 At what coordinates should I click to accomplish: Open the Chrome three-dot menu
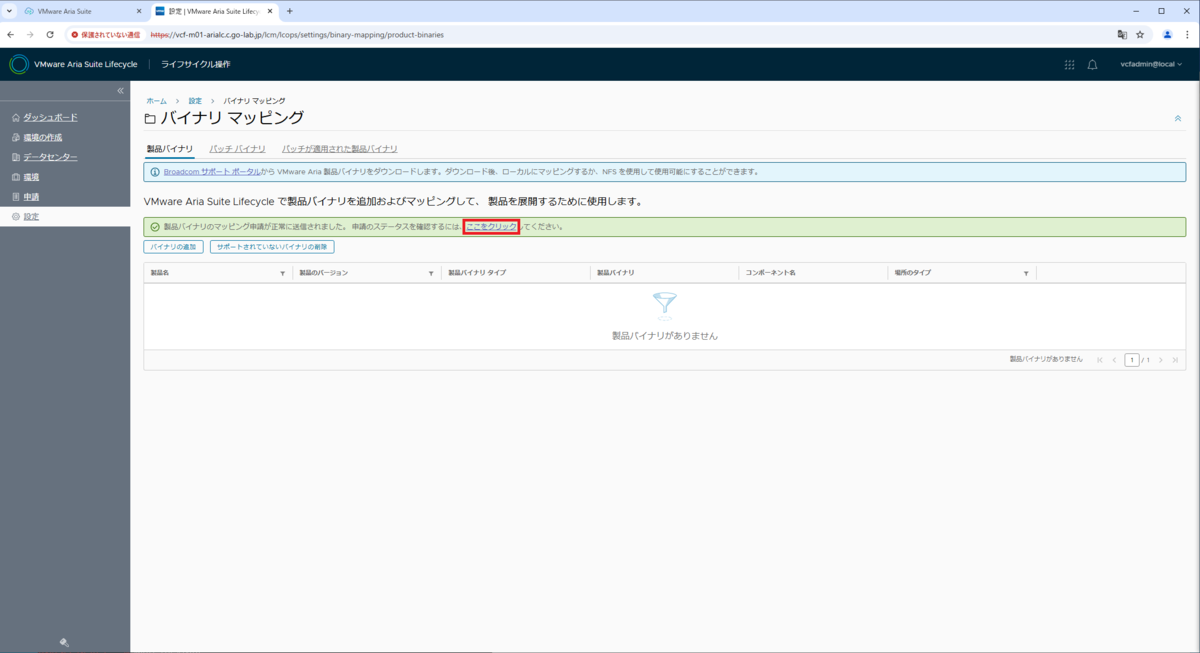coord(1187,35)
